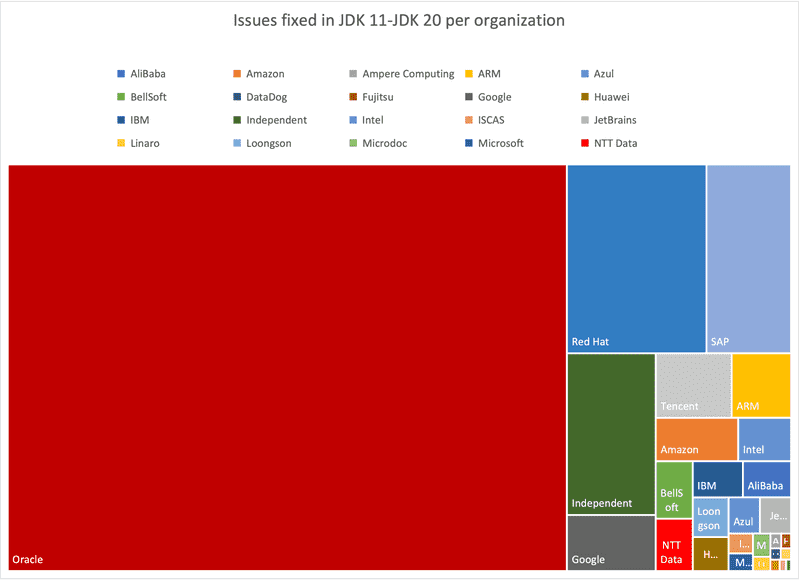The height and width of the screenshot is (581, 800).
Task: Select the Independent green treemap block
Action: [x=611, y=433]
